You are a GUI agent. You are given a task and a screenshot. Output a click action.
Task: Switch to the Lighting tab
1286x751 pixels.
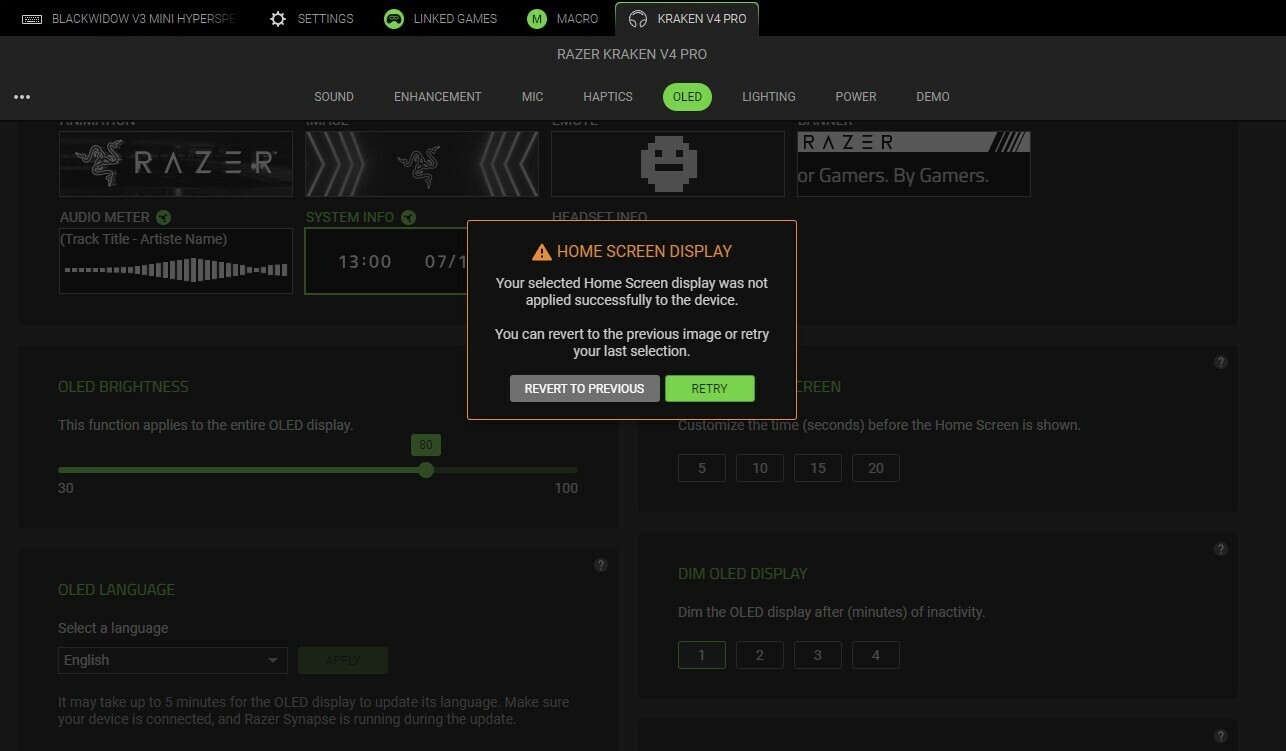[769, 97]
